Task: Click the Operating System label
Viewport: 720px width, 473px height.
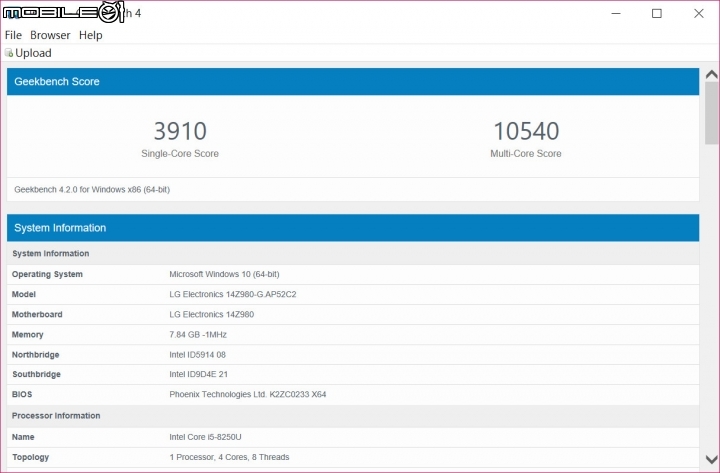Action: (47, 274)
